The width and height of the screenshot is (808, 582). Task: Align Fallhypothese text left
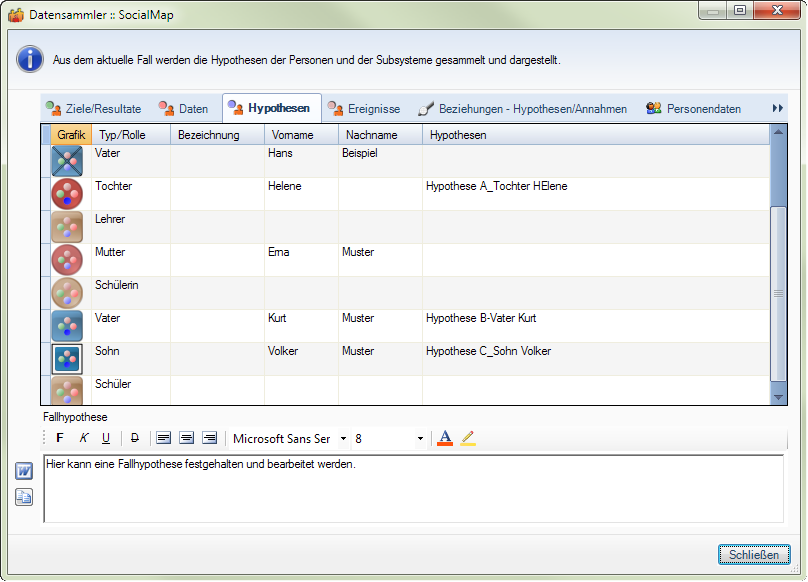click(x=163, y=438)
